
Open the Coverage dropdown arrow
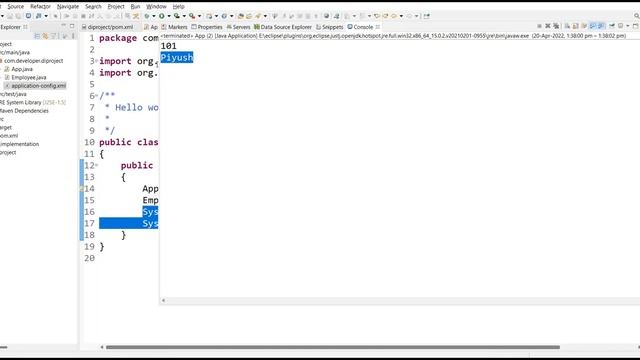coord(184,16)
